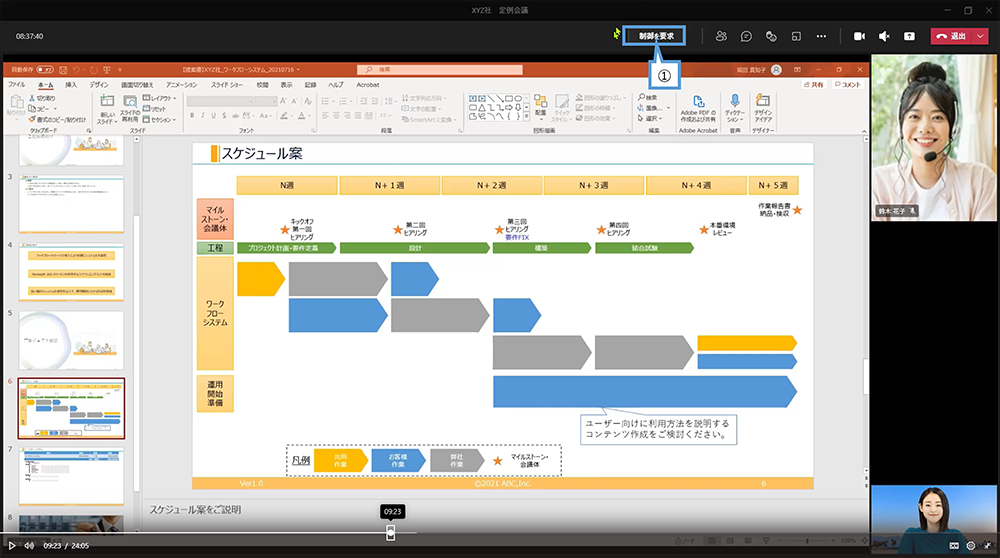Image resolution: width=1000 pixels, height=558 pixels.
Task: Expand the Select (選択) dropdown
Action: click(x=661, y=119)
